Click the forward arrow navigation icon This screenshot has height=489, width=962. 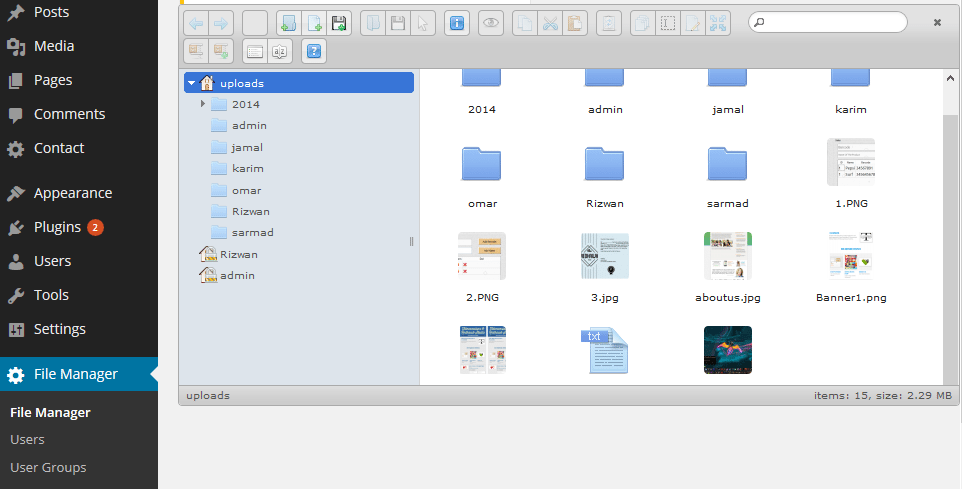coord(221,23)
